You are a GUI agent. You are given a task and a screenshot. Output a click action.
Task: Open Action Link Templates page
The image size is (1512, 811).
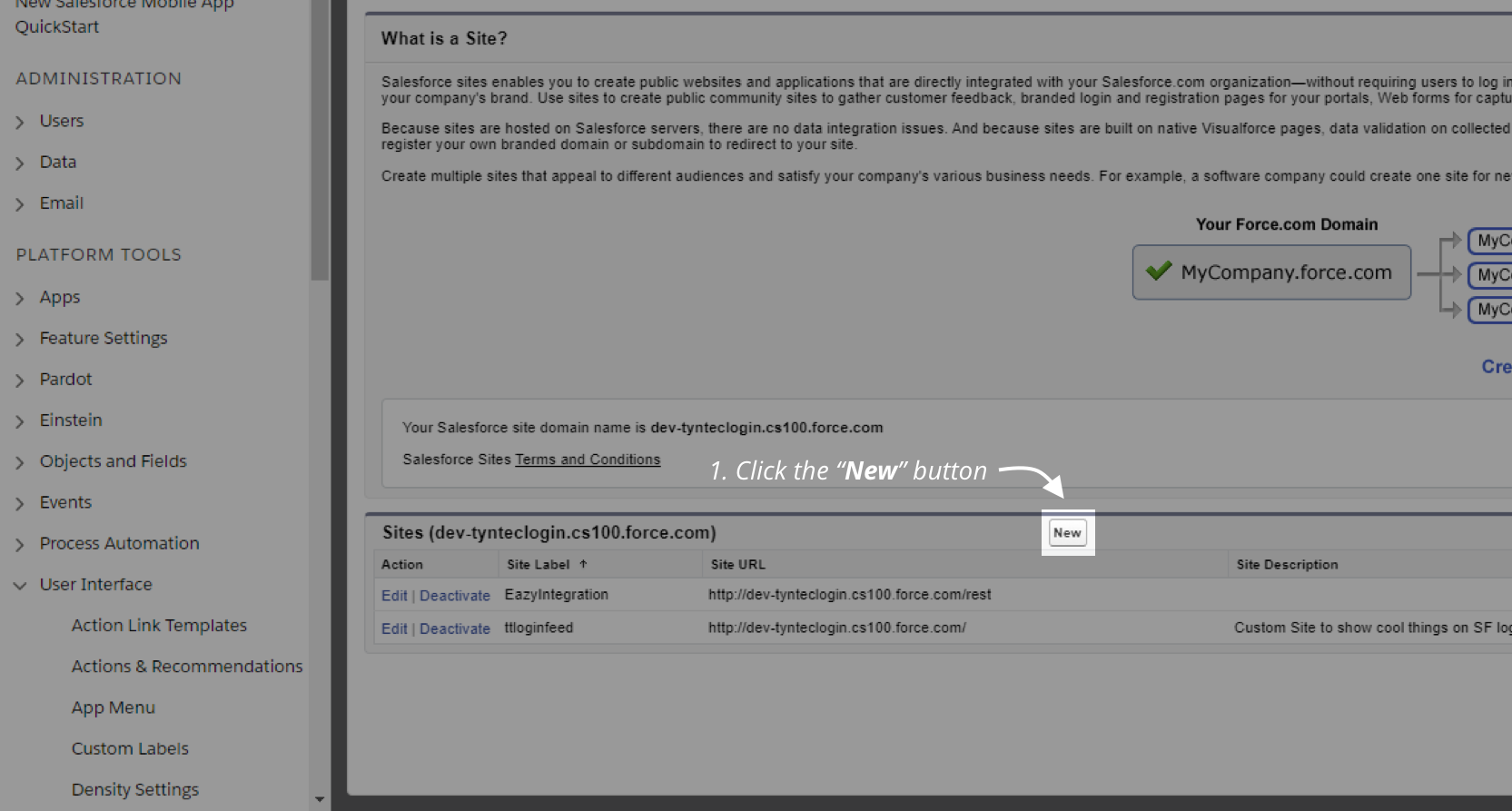click(x=159, y=625)
